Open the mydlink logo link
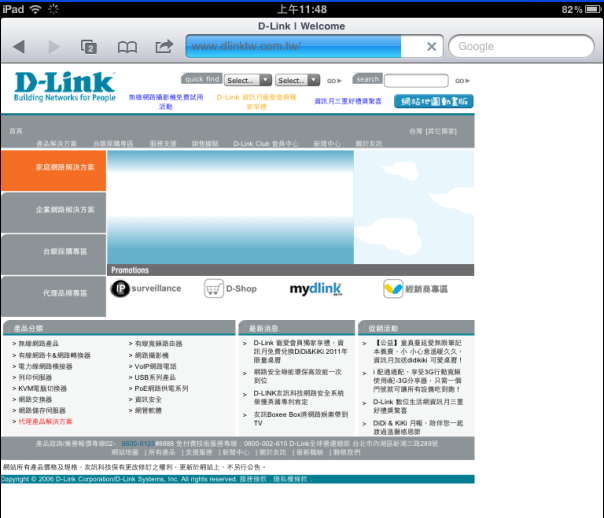 click(x=315, y=288)
